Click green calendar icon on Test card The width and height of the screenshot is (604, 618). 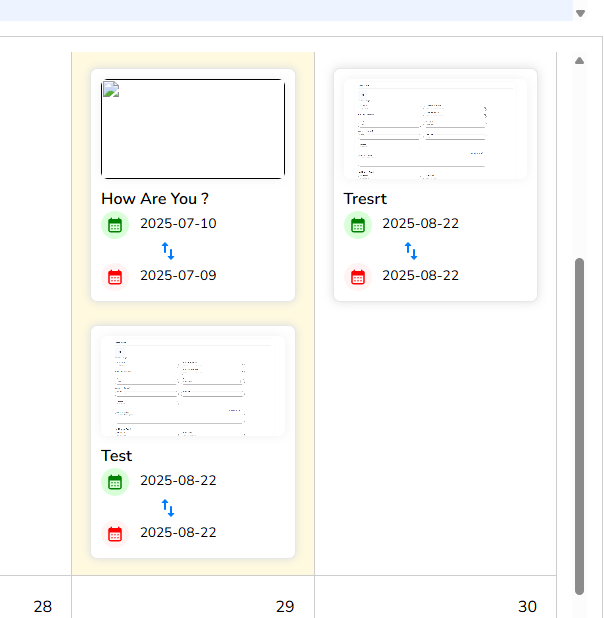pos(115,482)
